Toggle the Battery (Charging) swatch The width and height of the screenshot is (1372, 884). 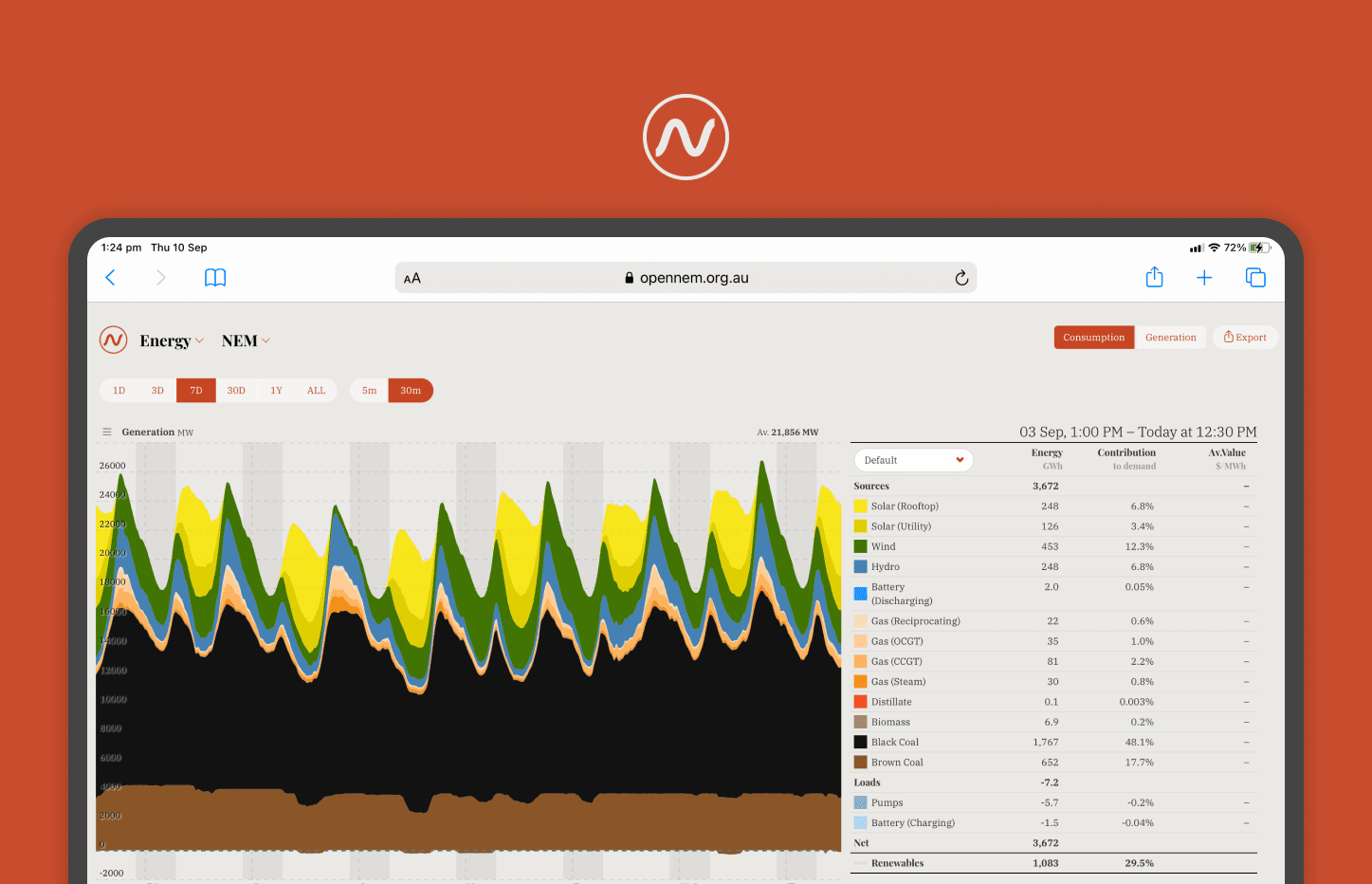tap(861, 822)
